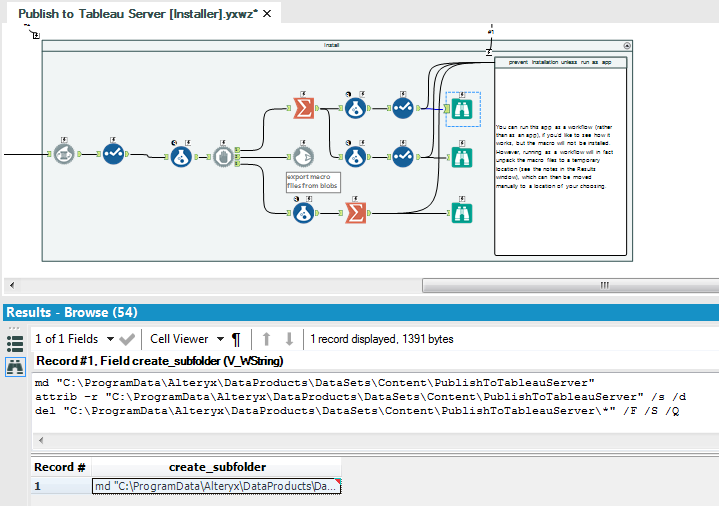Viewport: 719px width, 506px height.
Task: Click the 'Record #' column header
Action: coord(61,467)
